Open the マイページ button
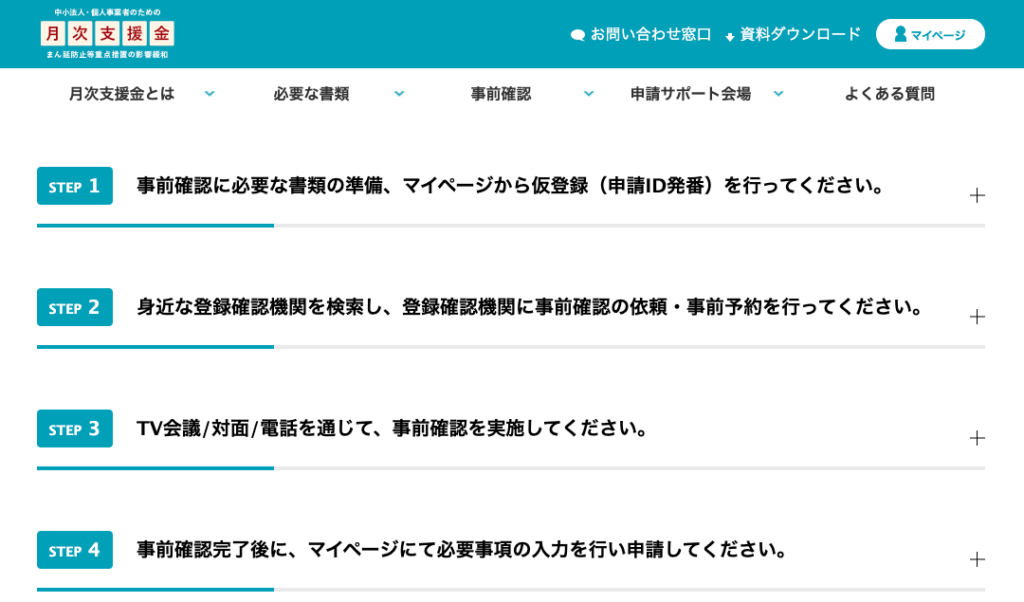1024x602 pixels. tap(930, 34)
